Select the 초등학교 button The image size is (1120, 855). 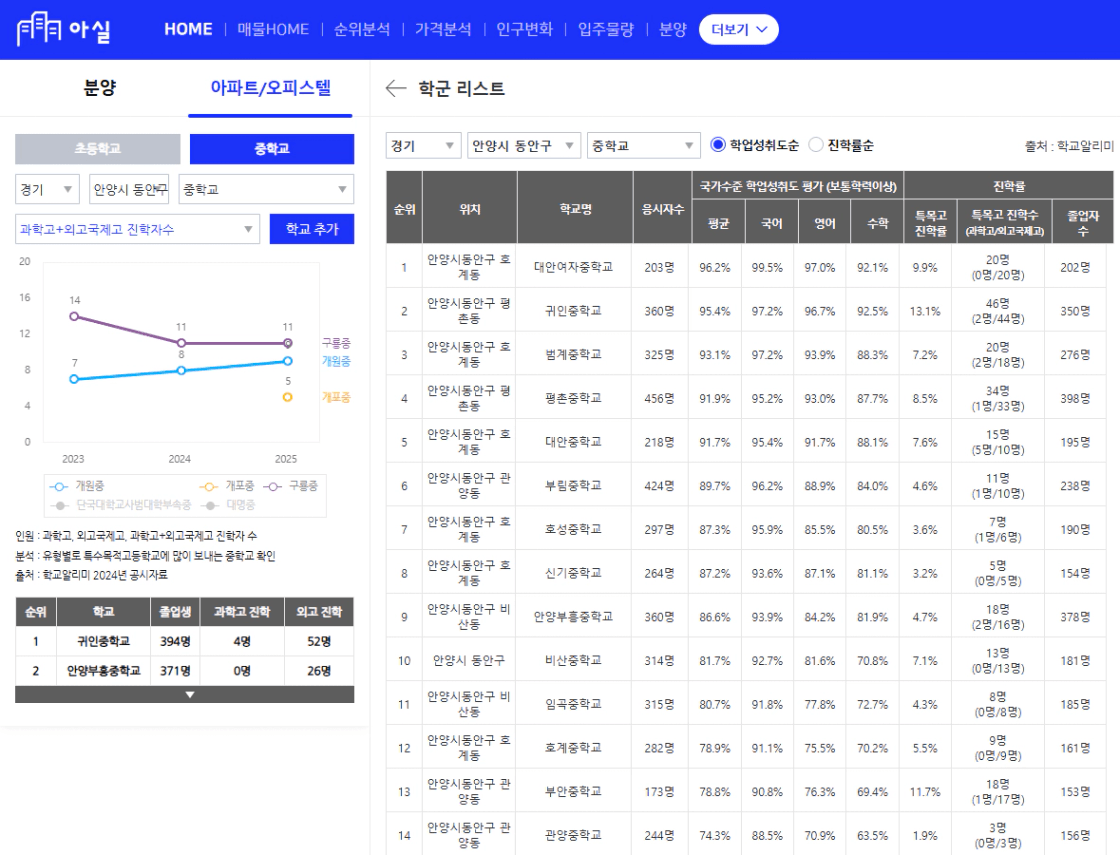point(98,149)
